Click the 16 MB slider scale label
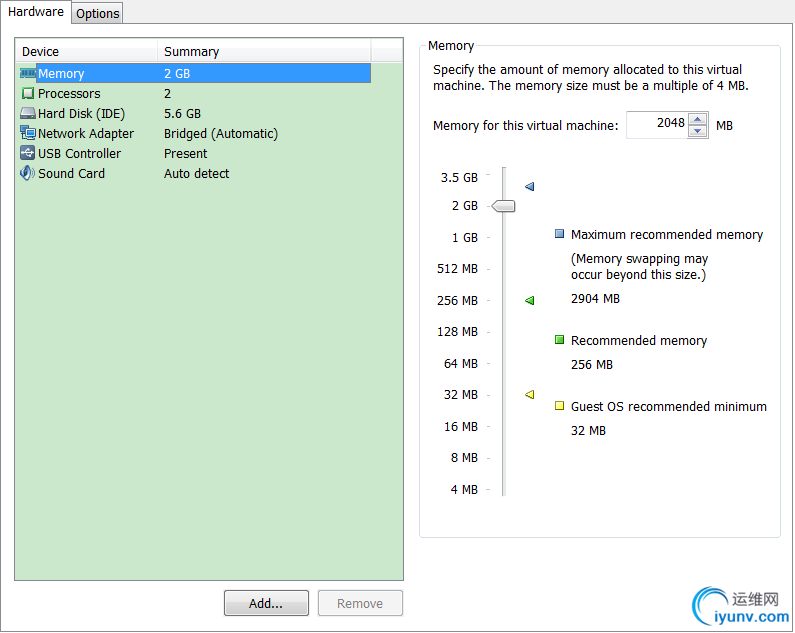795x633 pixels. pyautogui.click(x=461, y=427)
